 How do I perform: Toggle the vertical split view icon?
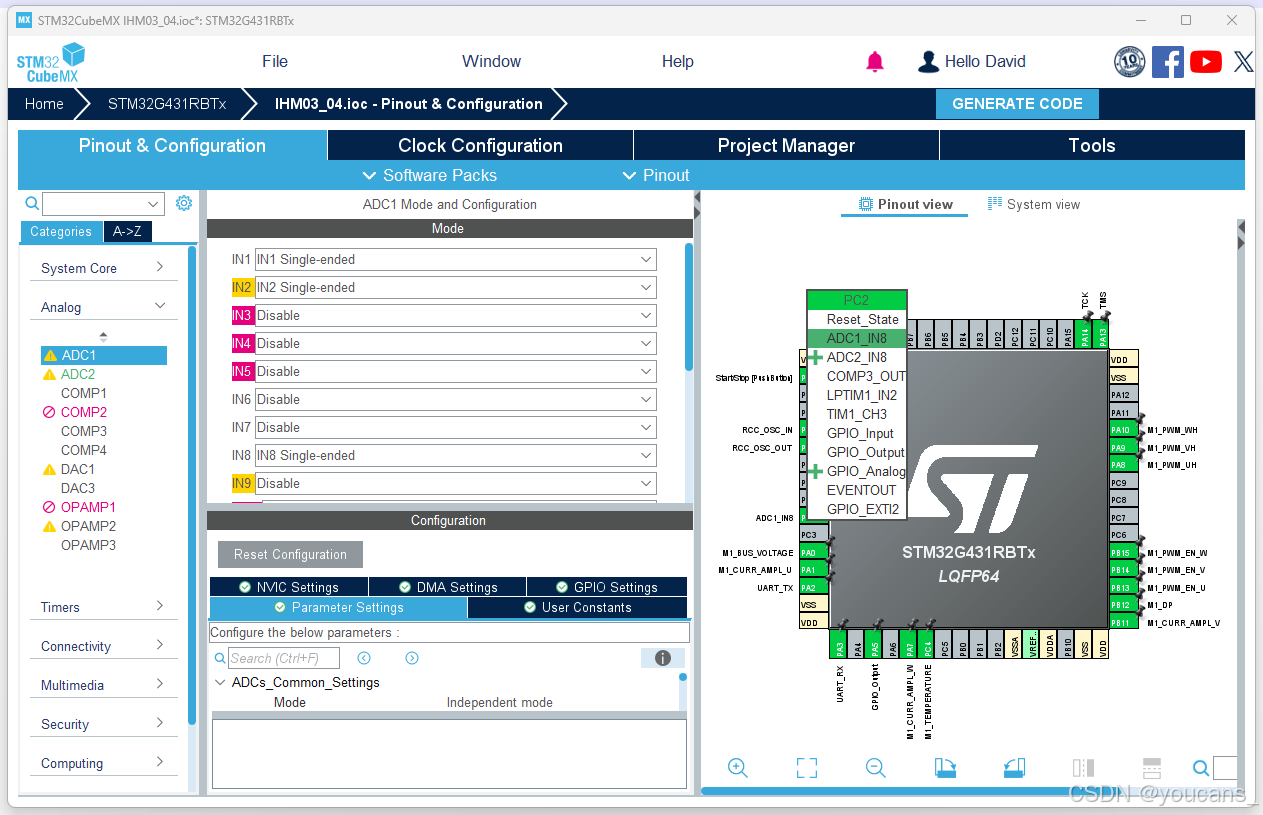pos(1152,767)
